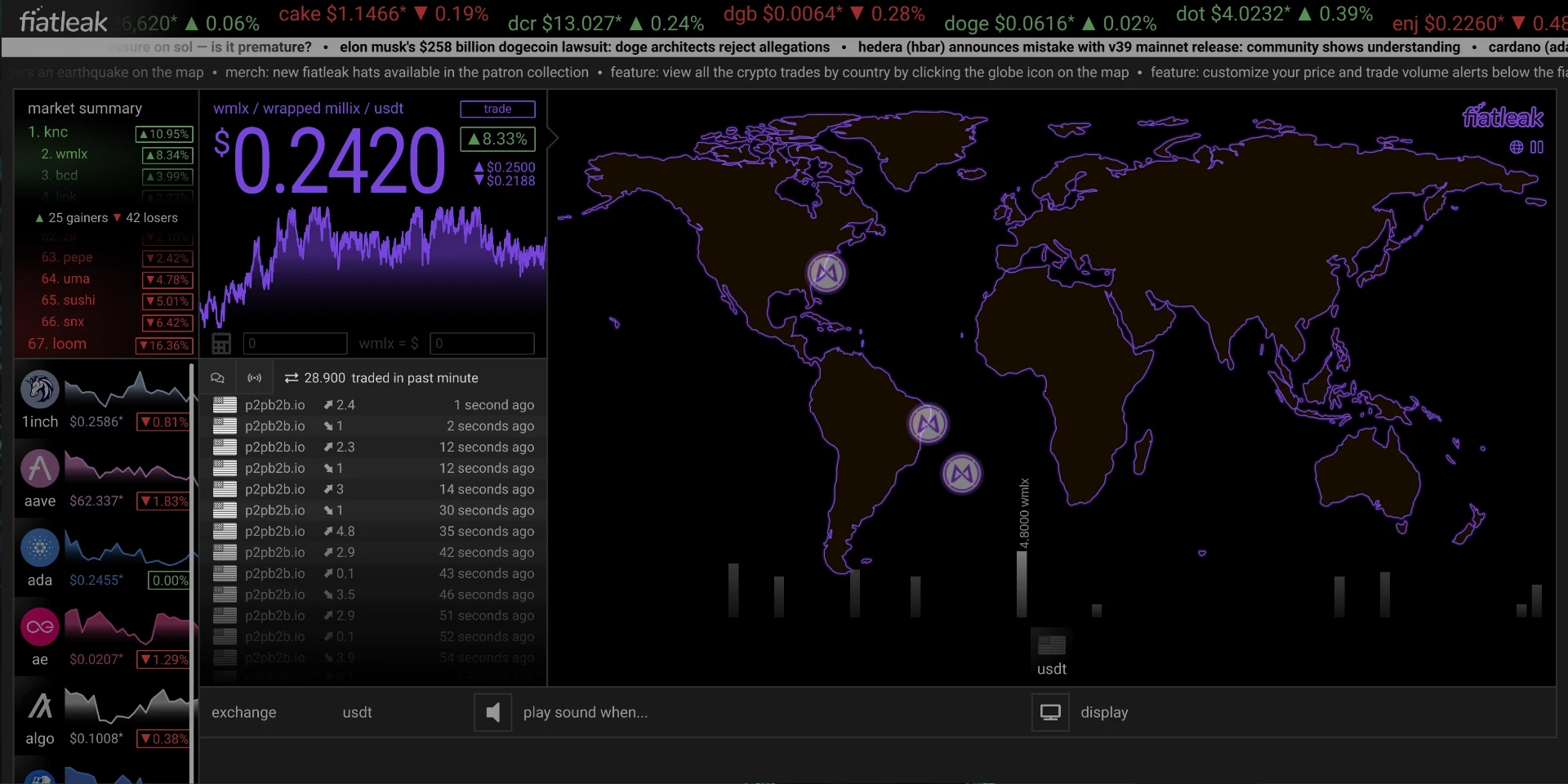Open the exchange settings tab
1568x784 pixels.
[x=243, y=712]
